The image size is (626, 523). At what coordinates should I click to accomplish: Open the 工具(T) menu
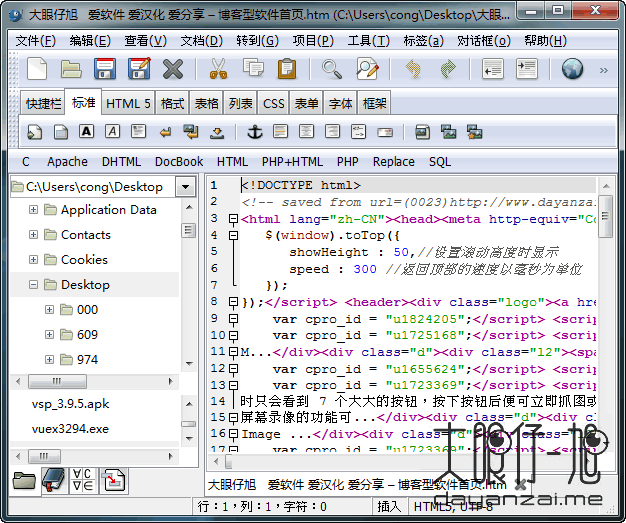pyautogui.click(x=368, y=41)
